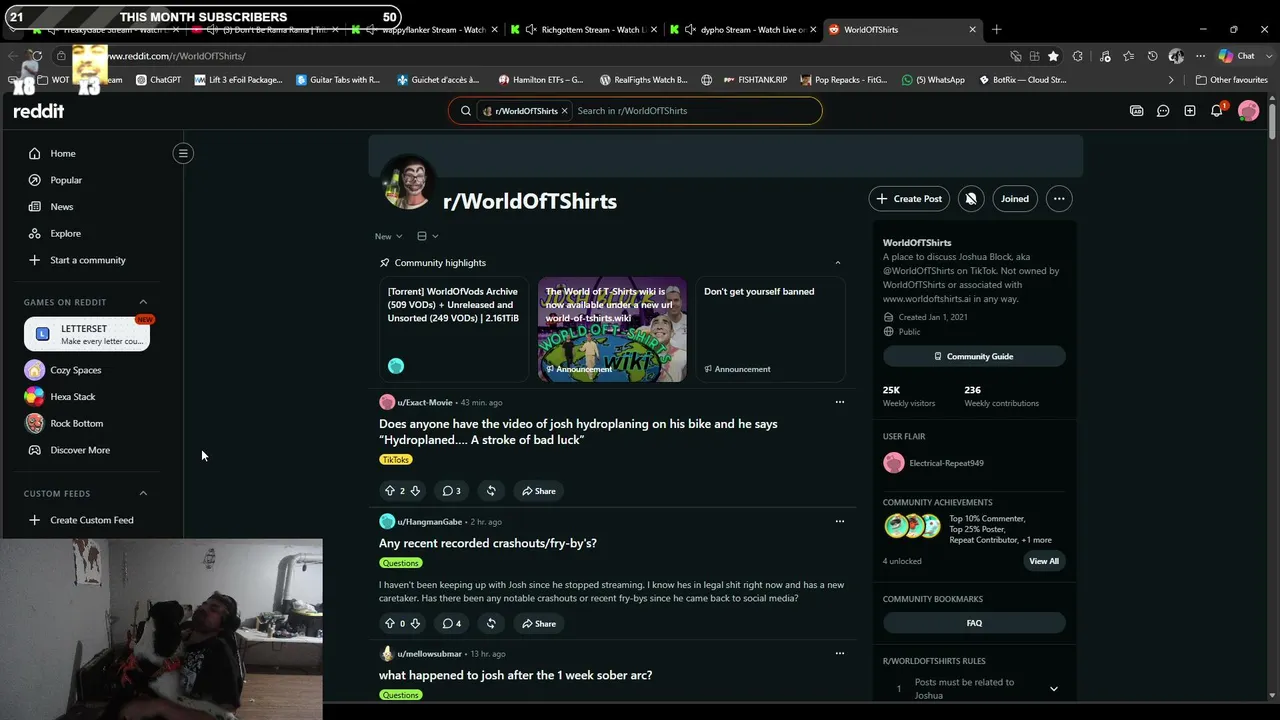Screen dimensions: 1280x720
Task: Collapse the Community highlights section
Action: (x=838, y=263)
